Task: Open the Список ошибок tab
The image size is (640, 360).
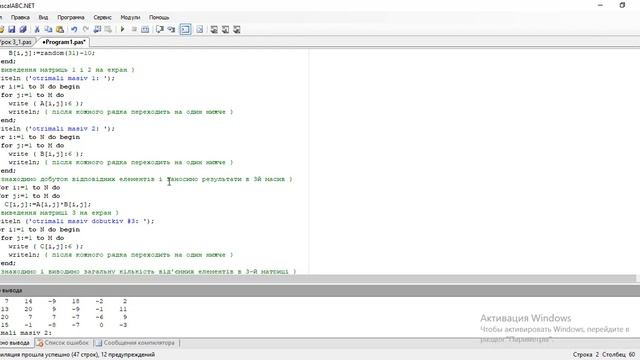Action: pos(63,343)
